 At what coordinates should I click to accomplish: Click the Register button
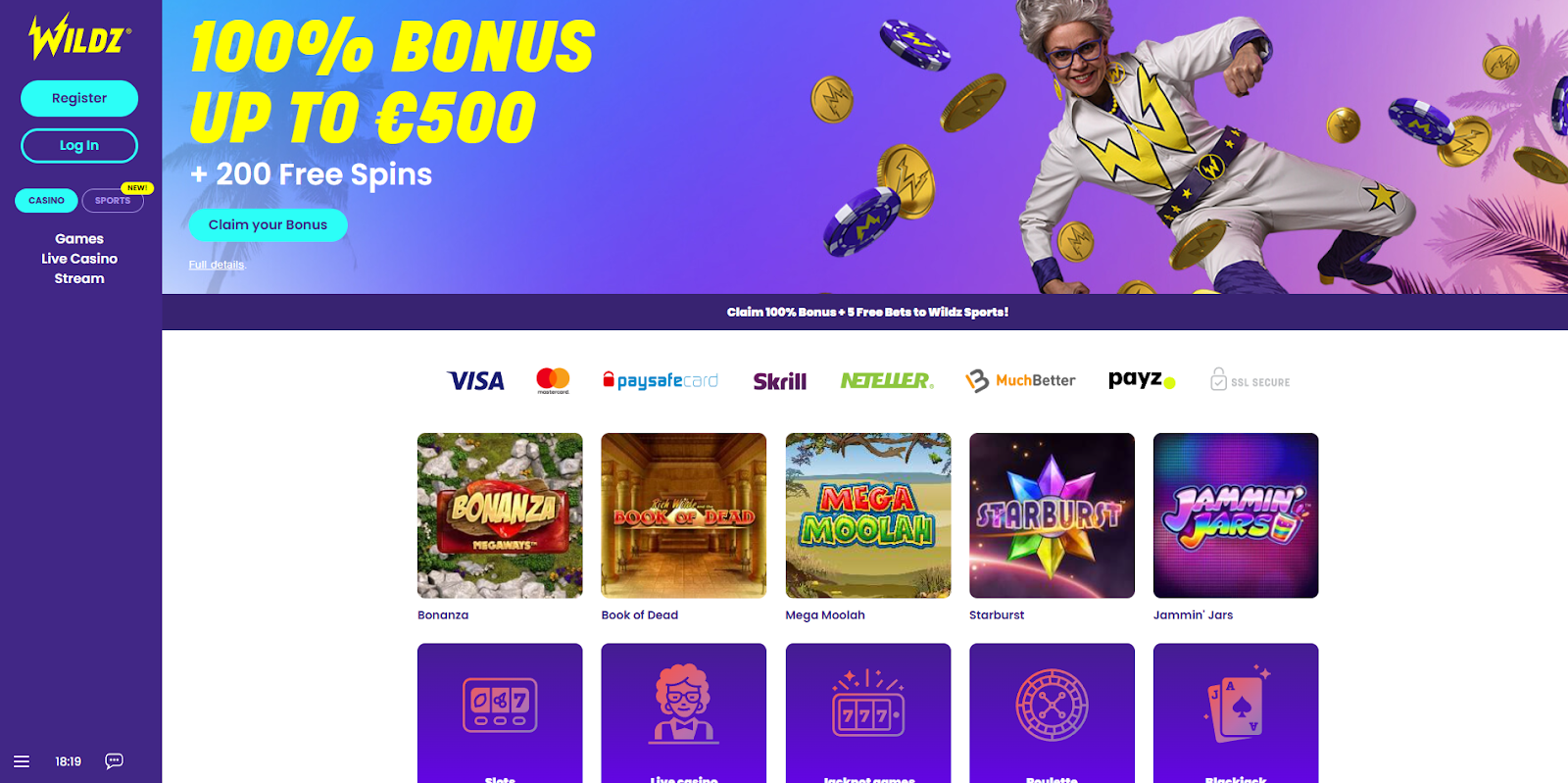tap(79, 98)
